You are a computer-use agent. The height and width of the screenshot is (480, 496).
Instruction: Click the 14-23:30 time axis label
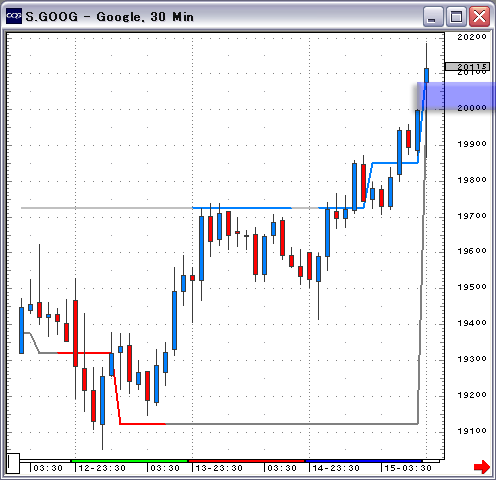coord(336,468)
